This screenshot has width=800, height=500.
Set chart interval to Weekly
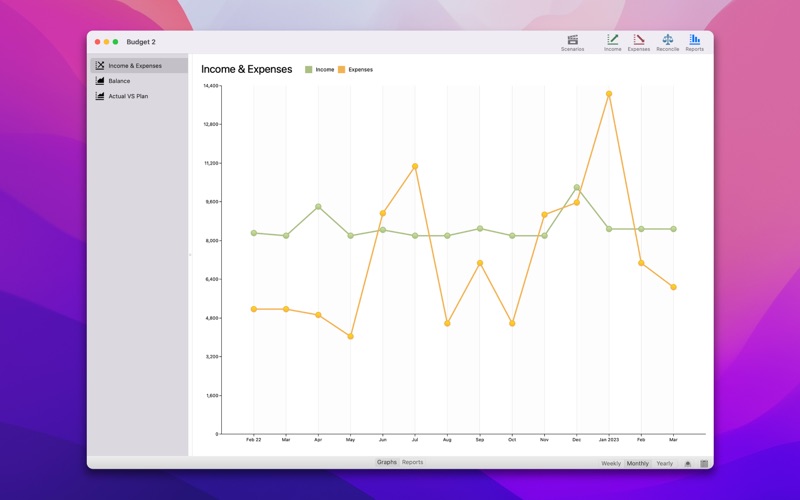coord(611,463)
